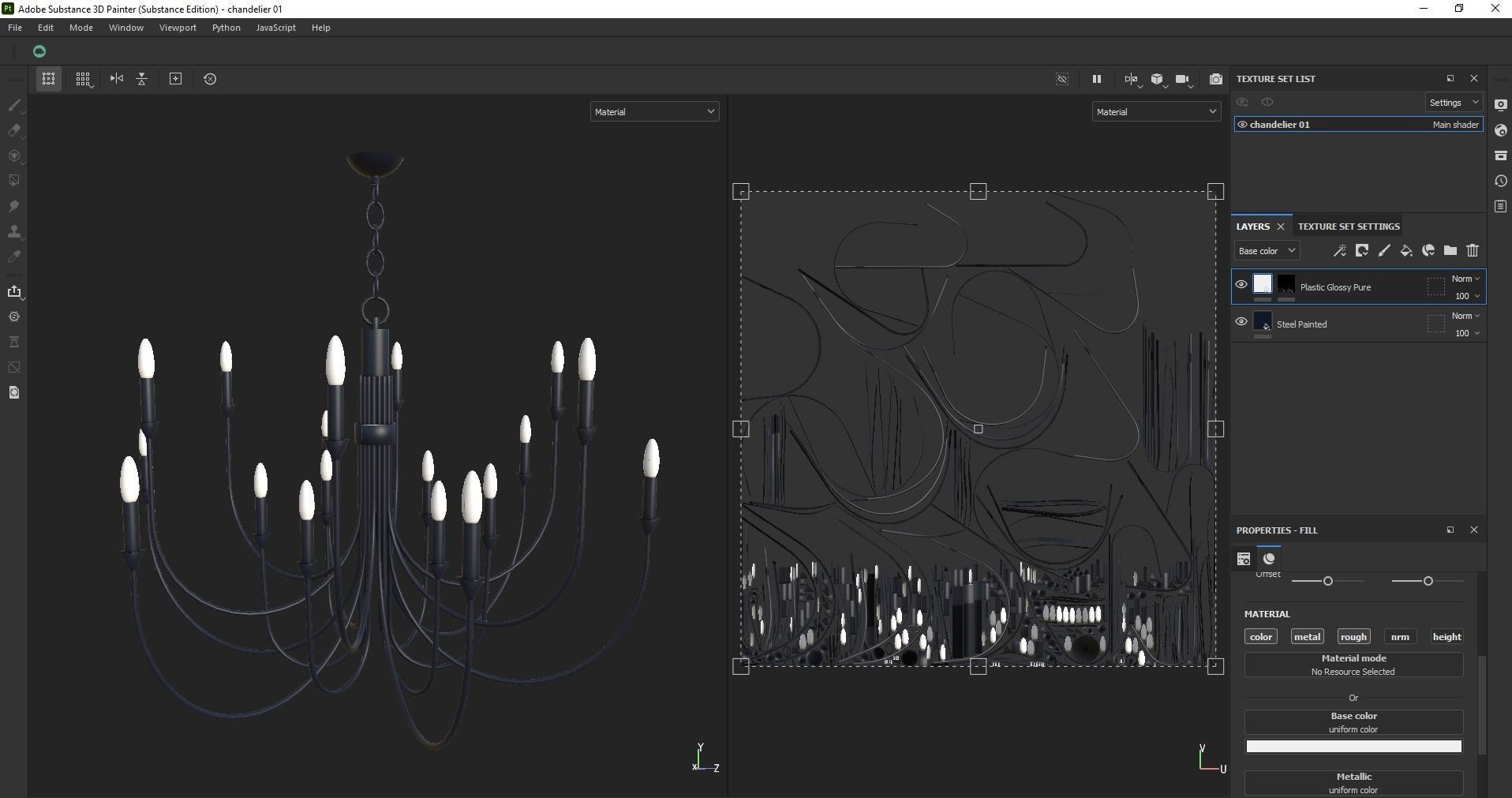Change Plastic Glossy Pure blend mode Norm

click(1465, 279)
